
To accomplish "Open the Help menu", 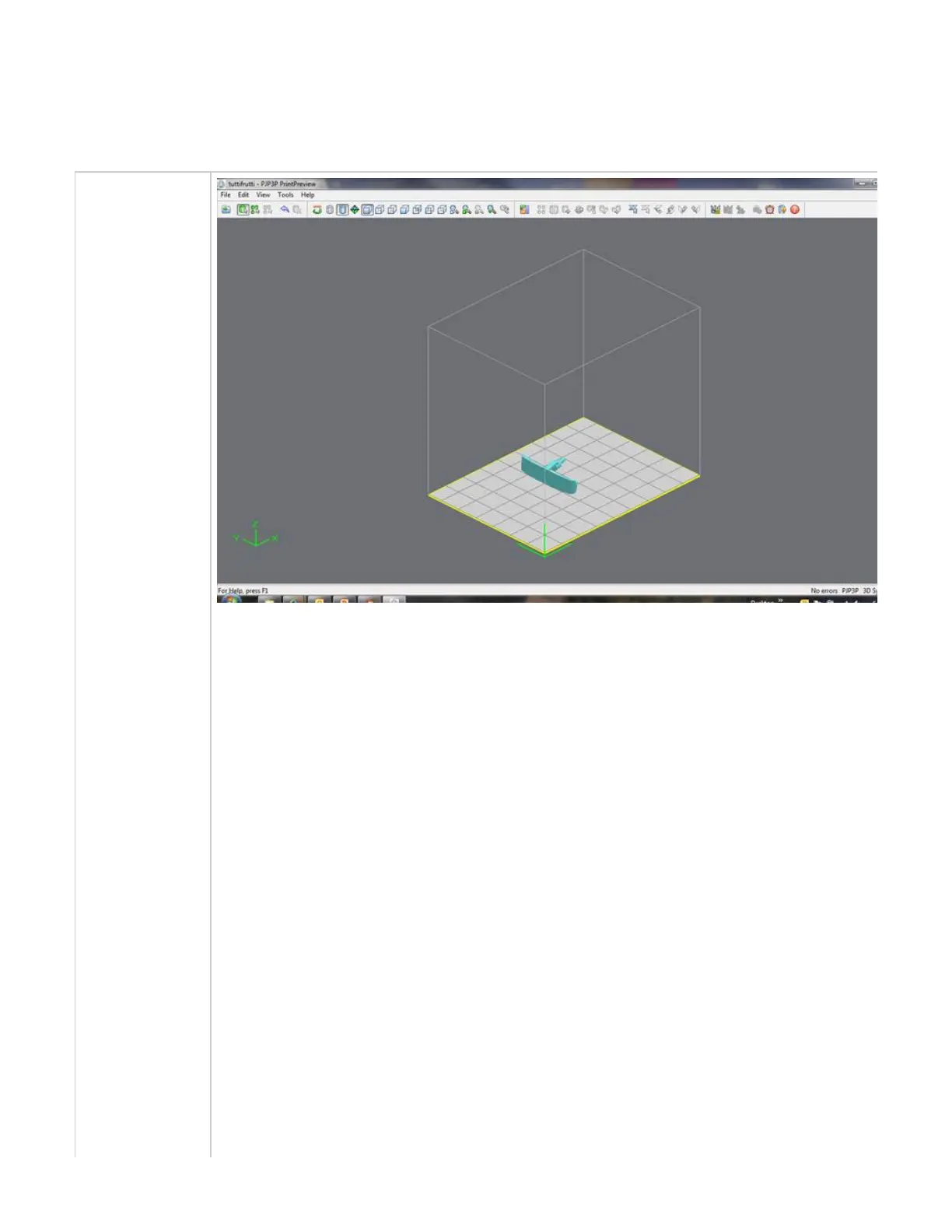I will click(308, 195).
